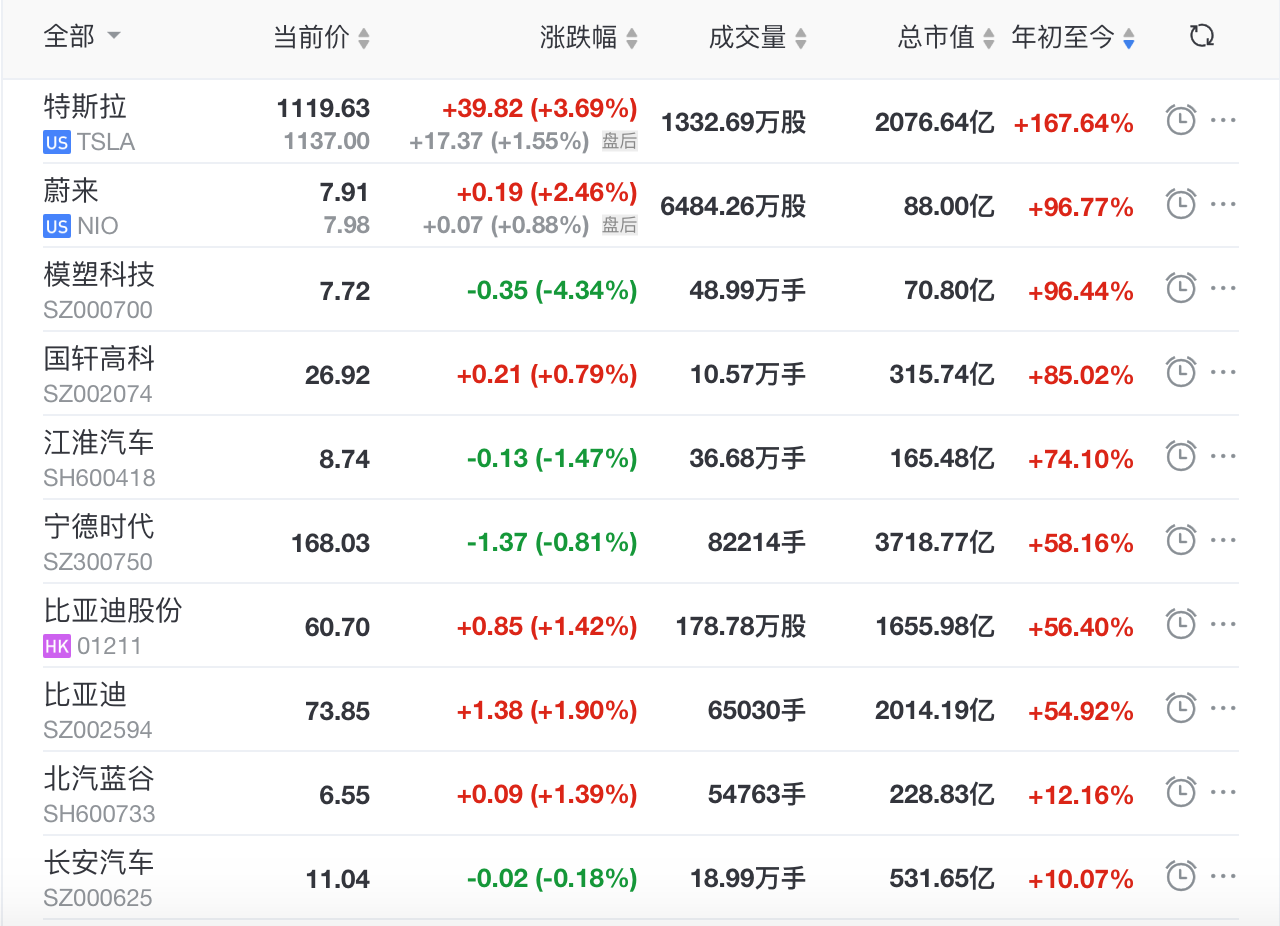1280x926 pixels.
Task: Click the refresh icon in the header
Action: (1201, 37)
